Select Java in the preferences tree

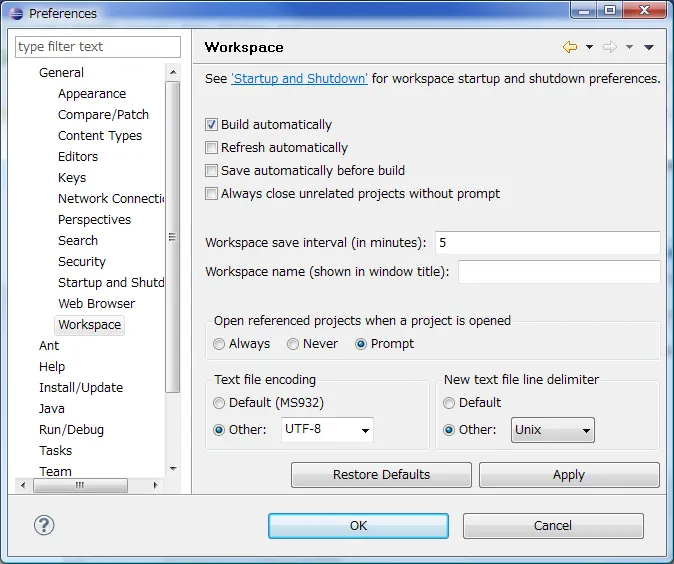(x=52, y=408)
